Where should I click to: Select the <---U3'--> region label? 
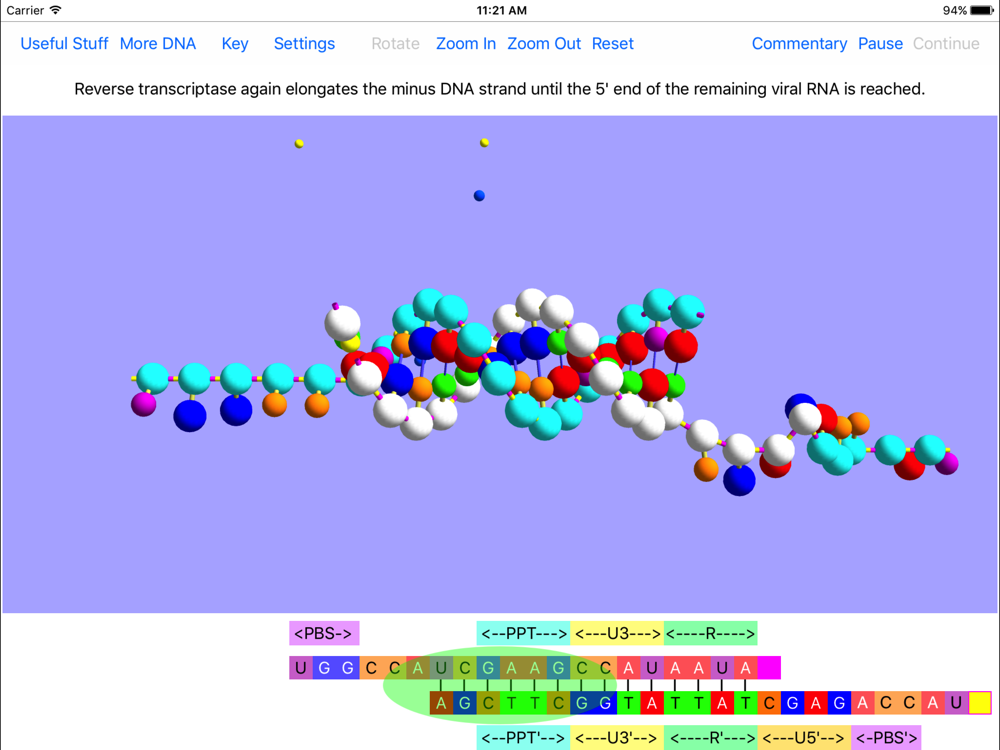point(617,737)
